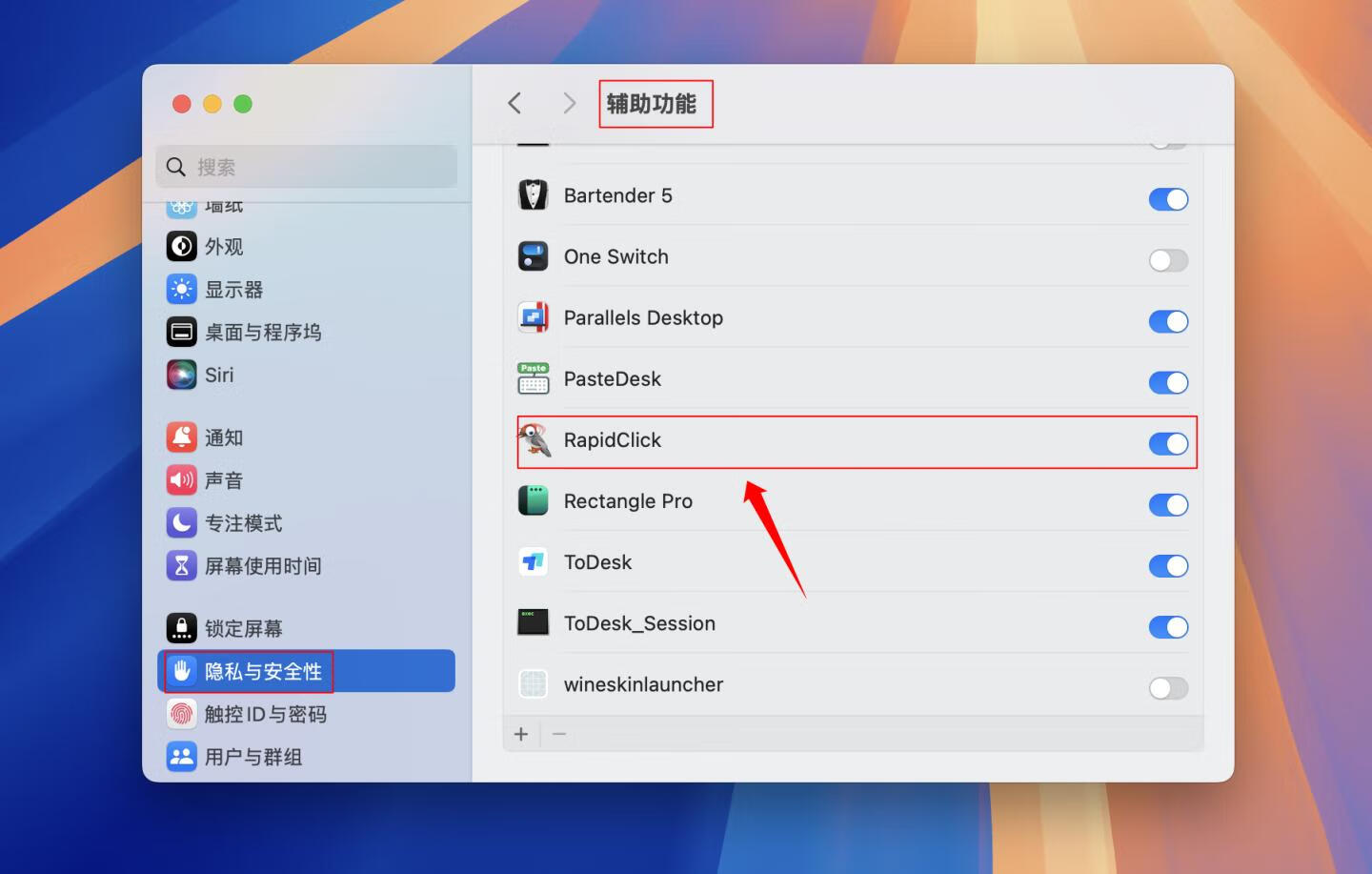Viewport: 1372px width, 874px height.
Task: Go forward with the right chevron
Action: 569,103
